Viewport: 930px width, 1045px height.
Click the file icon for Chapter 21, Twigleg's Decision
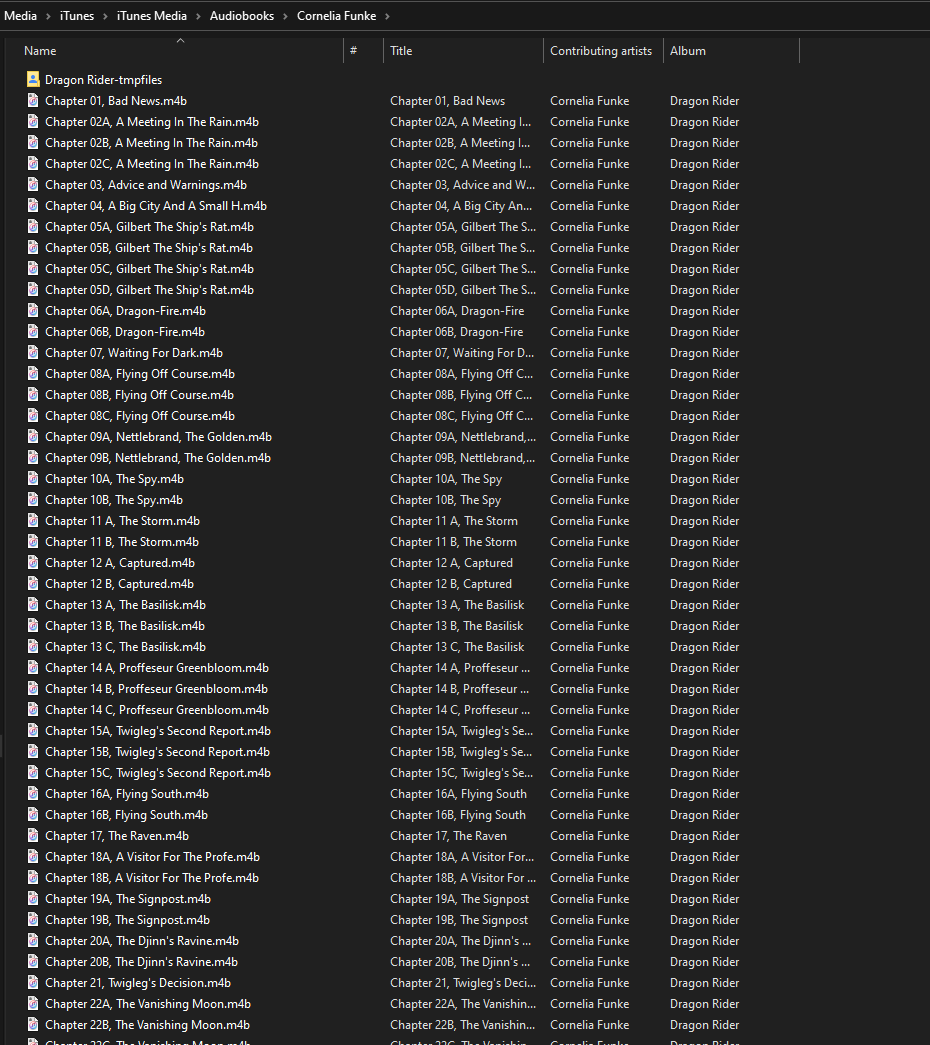click(x=33, y=982)
